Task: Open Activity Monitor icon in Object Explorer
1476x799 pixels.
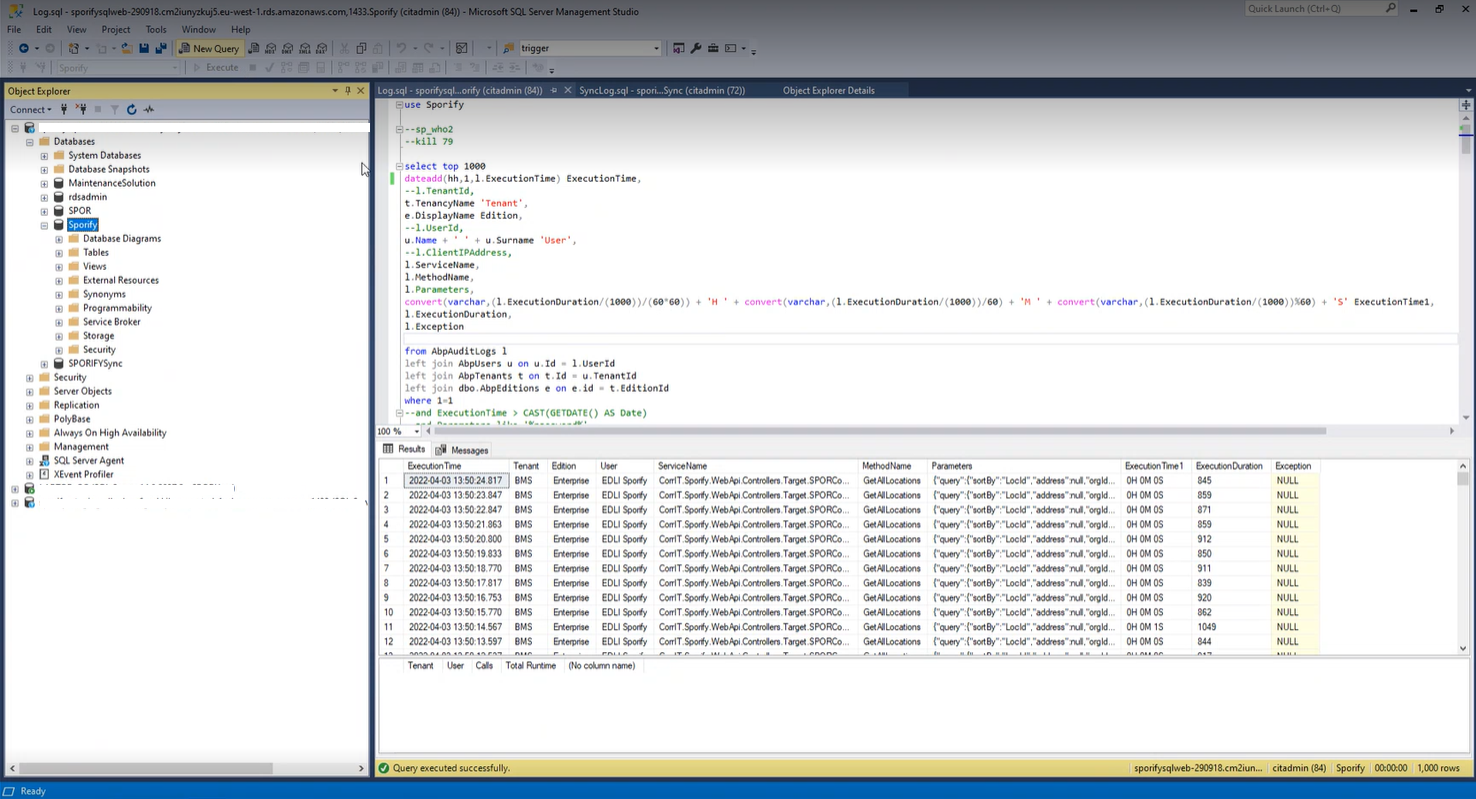Action: pos(149,110)
